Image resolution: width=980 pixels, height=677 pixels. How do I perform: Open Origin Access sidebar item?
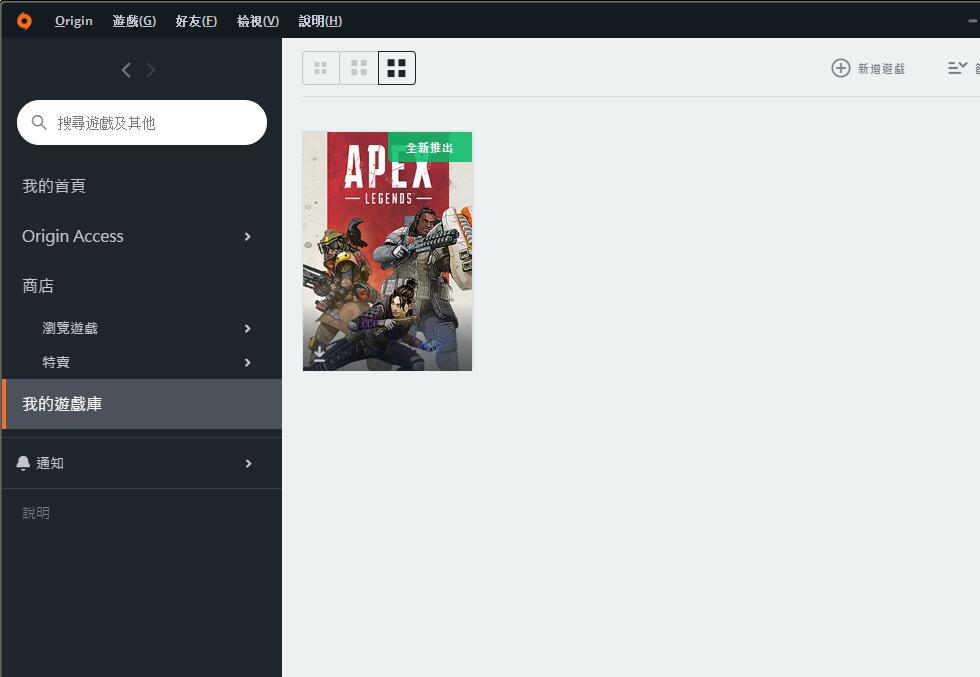coord(72,236)
